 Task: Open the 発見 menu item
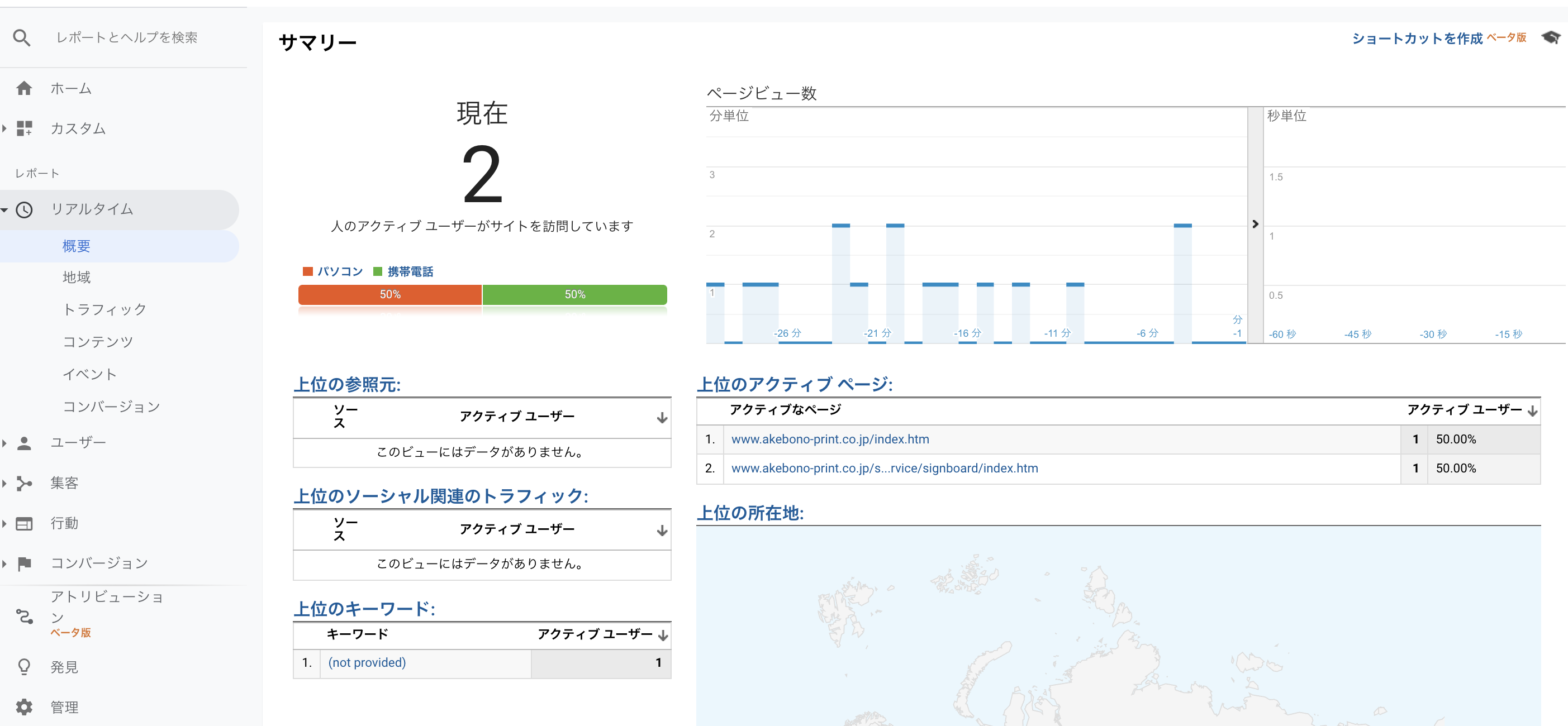[x=64, y=667]
